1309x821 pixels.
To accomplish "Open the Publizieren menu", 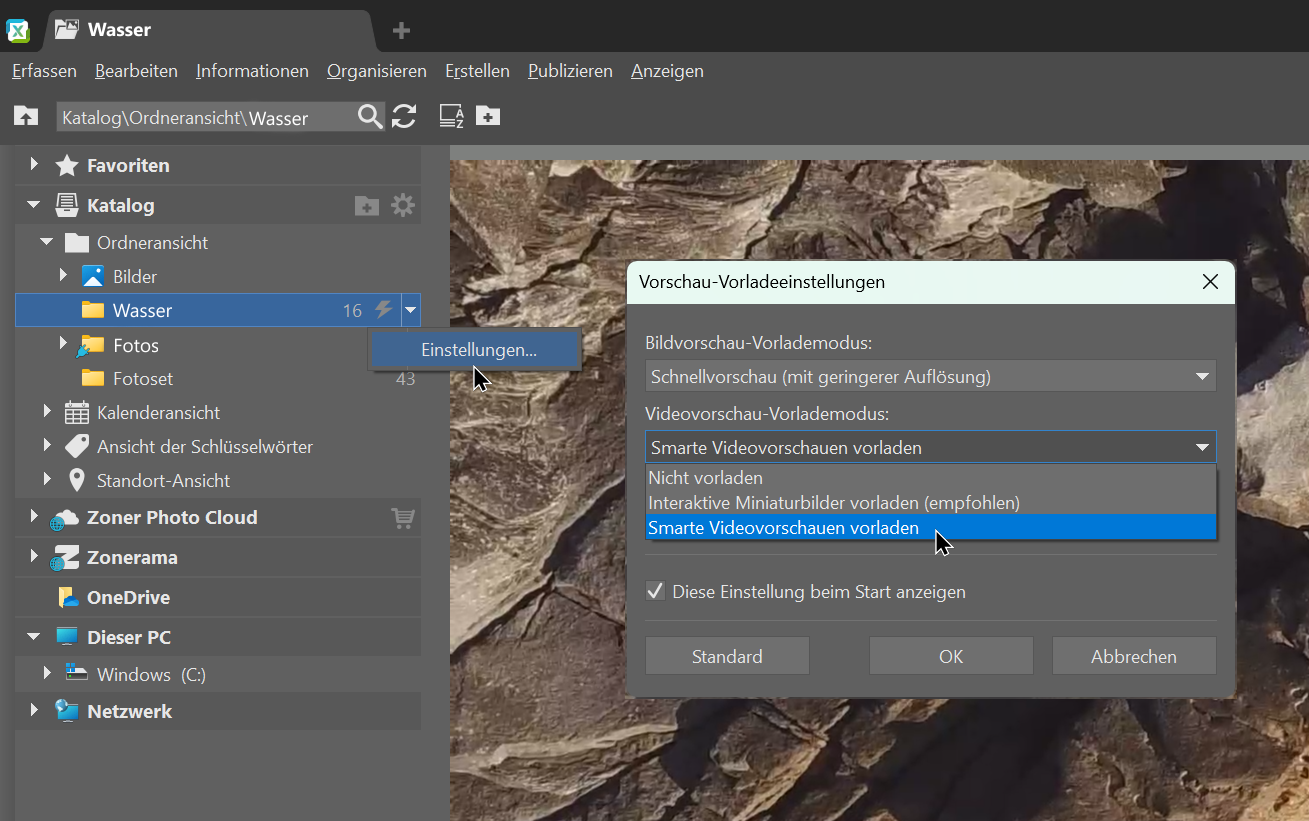I will click(x=570, y=71).
